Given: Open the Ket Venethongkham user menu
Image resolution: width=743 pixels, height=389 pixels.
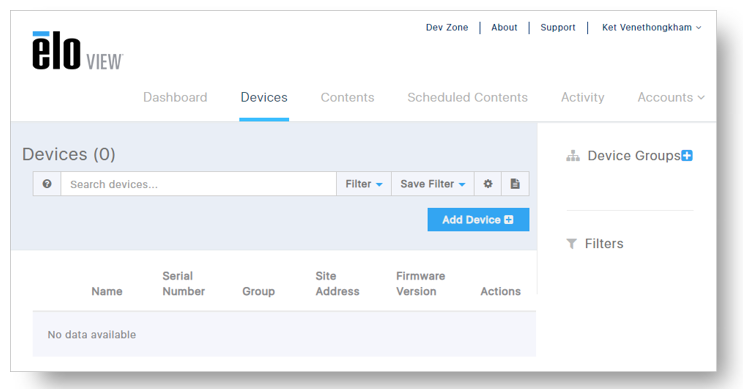Looking at the screenshot, I should (x=652, y=27).
